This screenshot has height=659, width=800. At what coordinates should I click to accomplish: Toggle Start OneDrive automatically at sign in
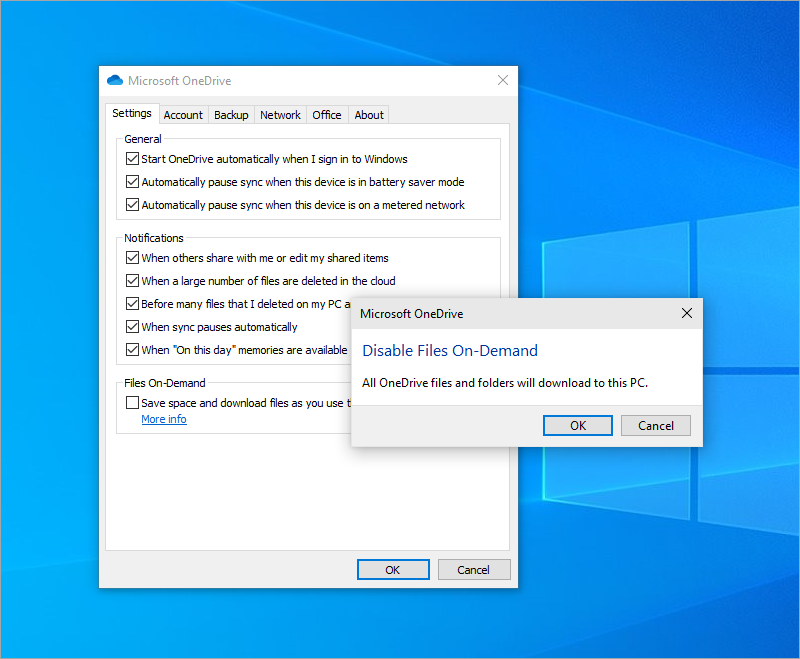[132, 159]
